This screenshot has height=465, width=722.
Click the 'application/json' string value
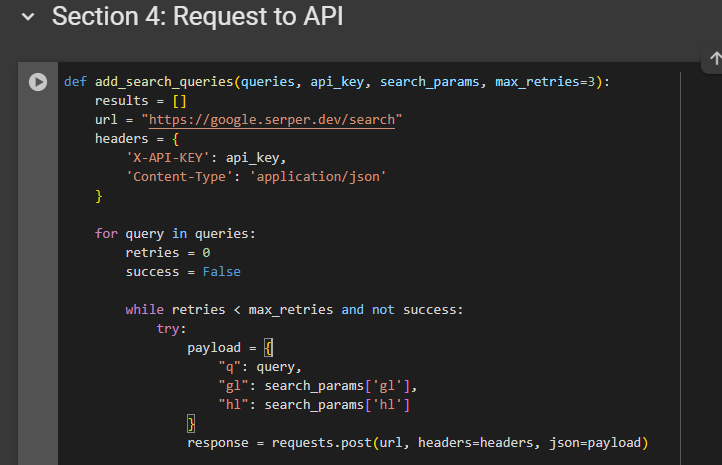[318, 177]
